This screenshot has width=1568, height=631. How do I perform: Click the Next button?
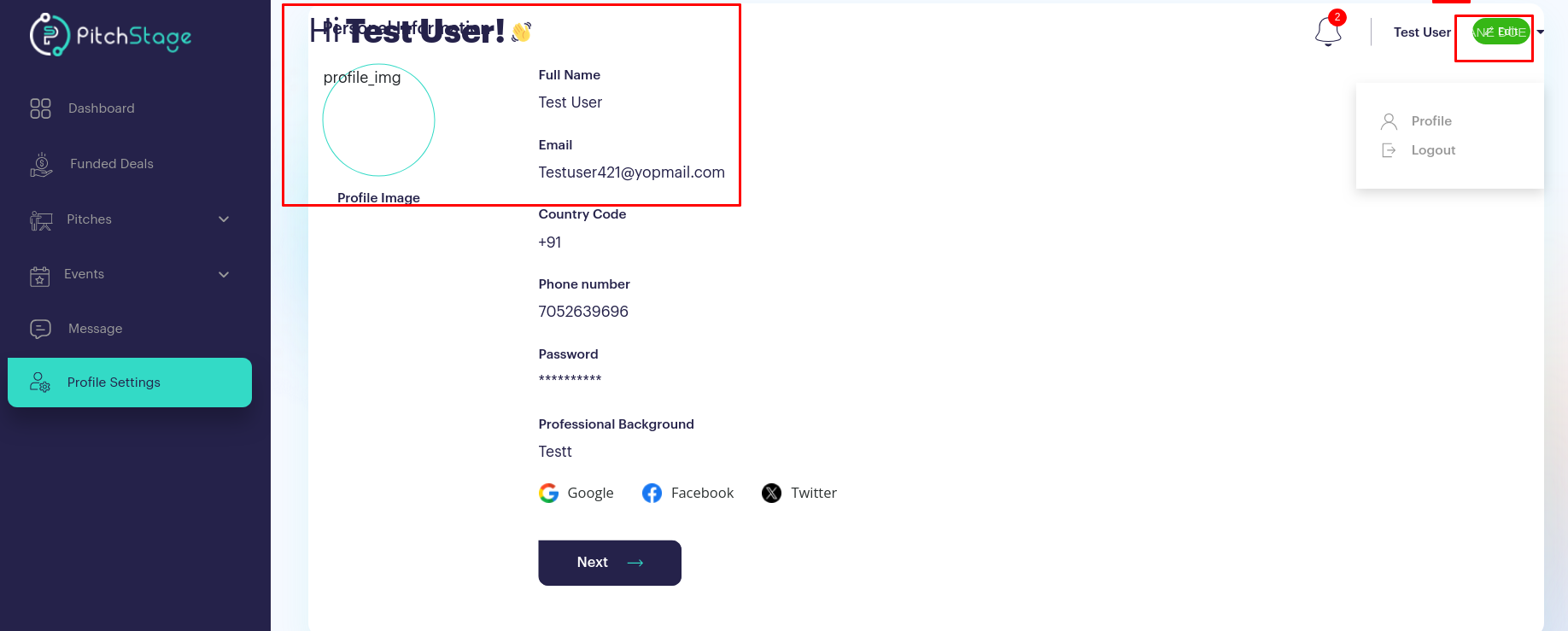(610, 563)
